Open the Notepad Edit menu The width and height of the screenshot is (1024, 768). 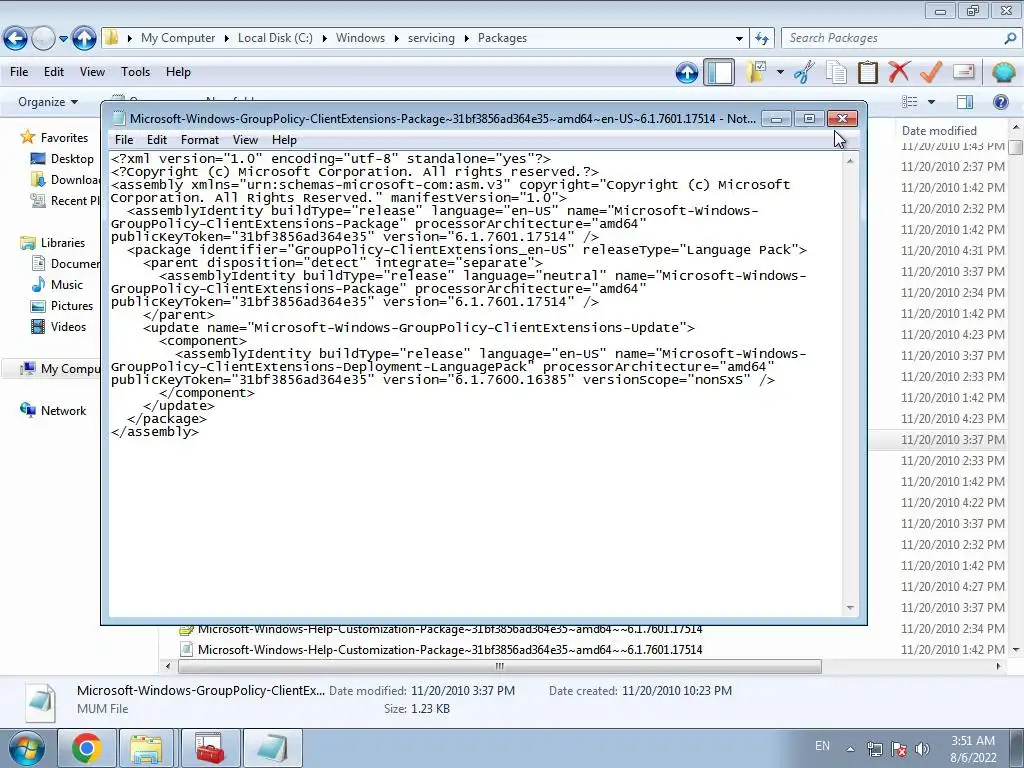pos(157,140)
